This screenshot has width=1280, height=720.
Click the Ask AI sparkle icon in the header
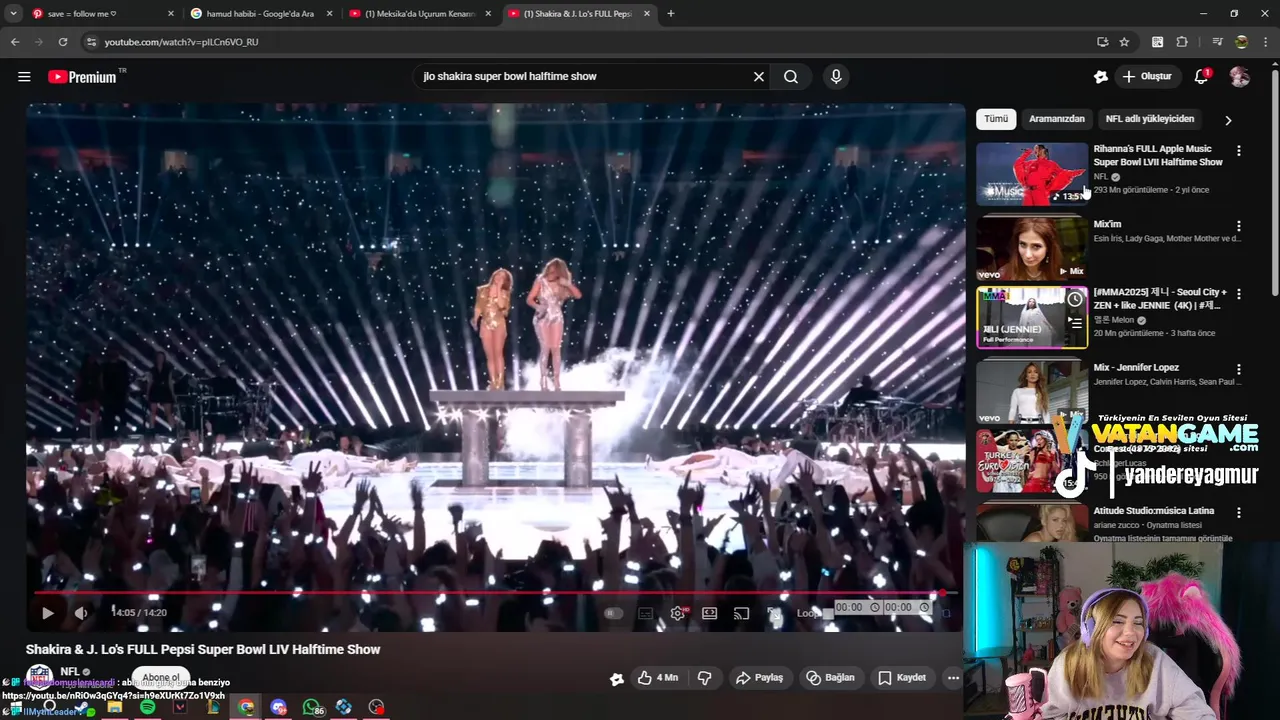click(x=1101, y=77)
